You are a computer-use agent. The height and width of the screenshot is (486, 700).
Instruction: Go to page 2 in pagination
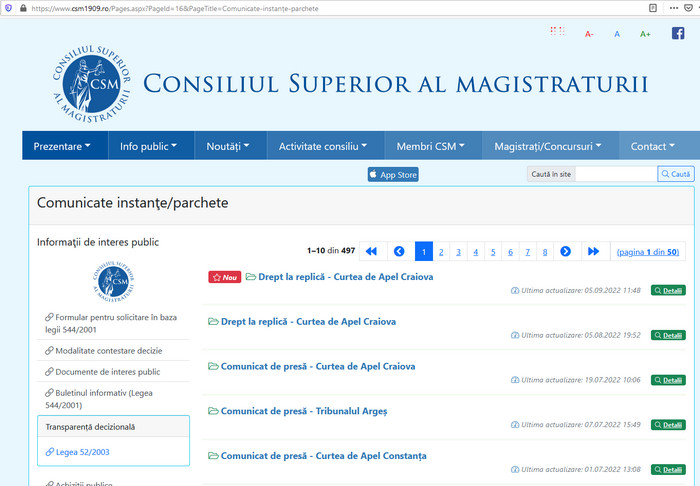coord(441,251)
